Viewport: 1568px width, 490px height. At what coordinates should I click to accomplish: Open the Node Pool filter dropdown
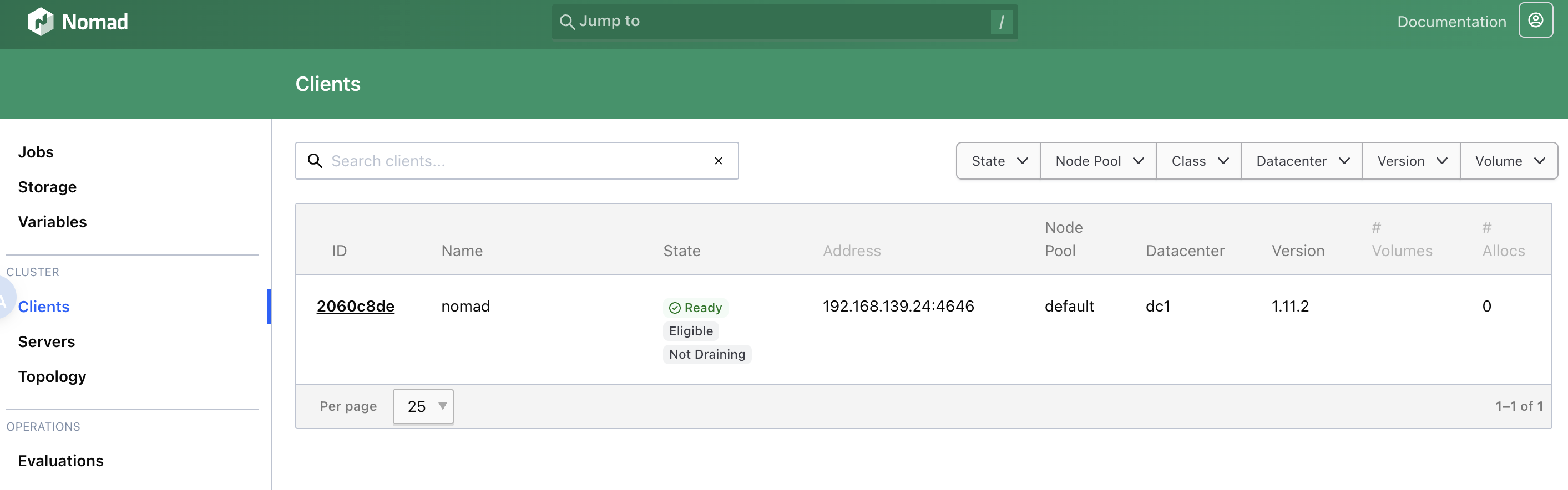point(1098,161)
